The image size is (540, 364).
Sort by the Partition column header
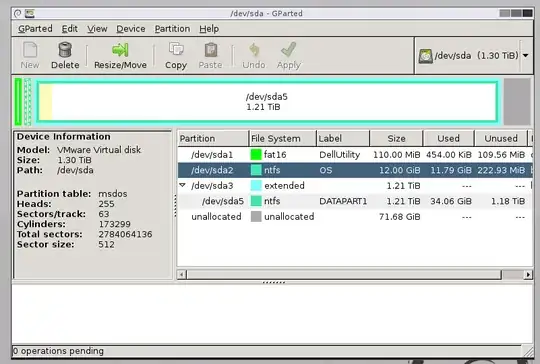point(213,138)
